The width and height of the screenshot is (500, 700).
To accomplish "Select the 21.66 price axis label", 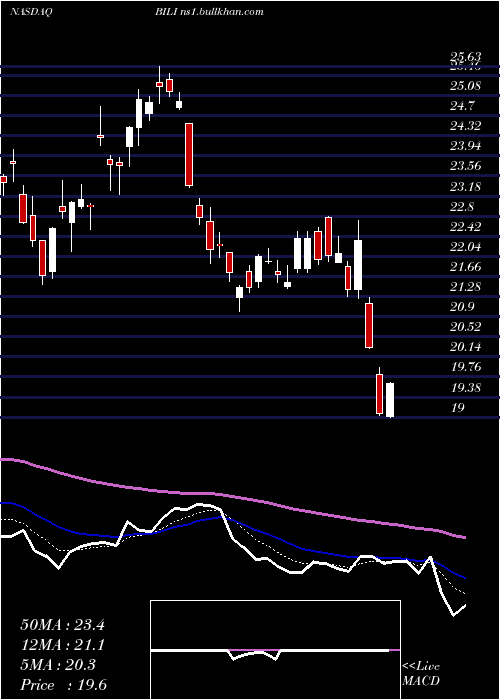I will (466, 267).
